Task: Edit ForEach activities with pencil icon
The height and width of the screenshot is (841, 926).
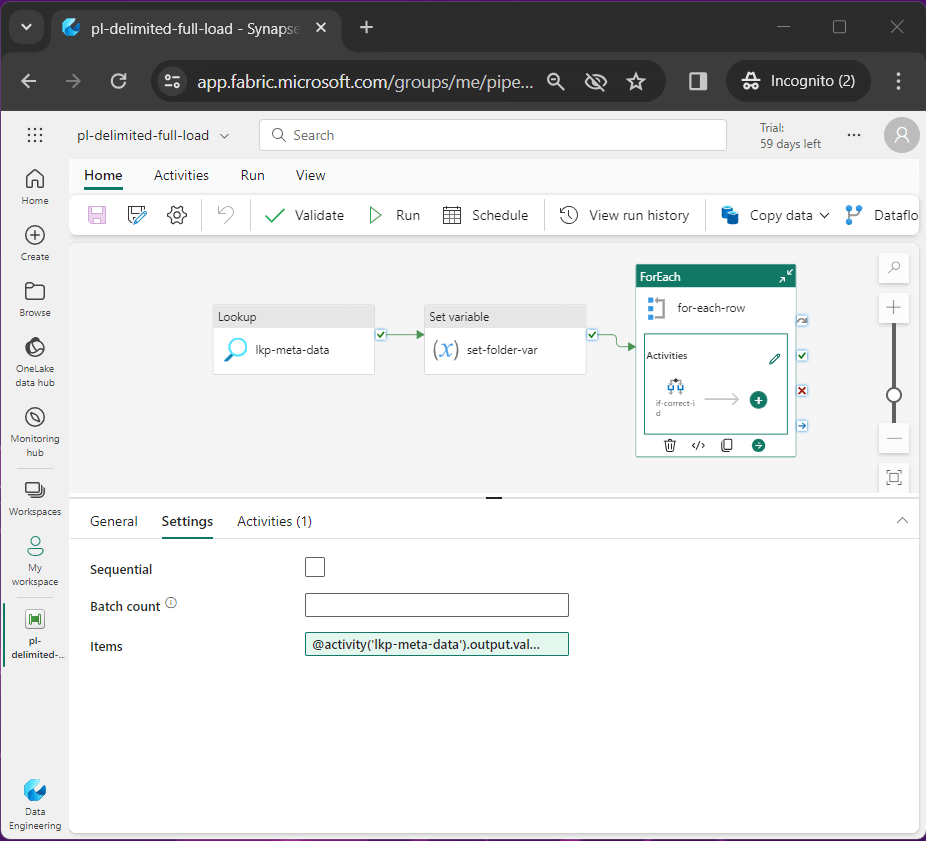Action: pyautogui.click(x=774, y=359)
